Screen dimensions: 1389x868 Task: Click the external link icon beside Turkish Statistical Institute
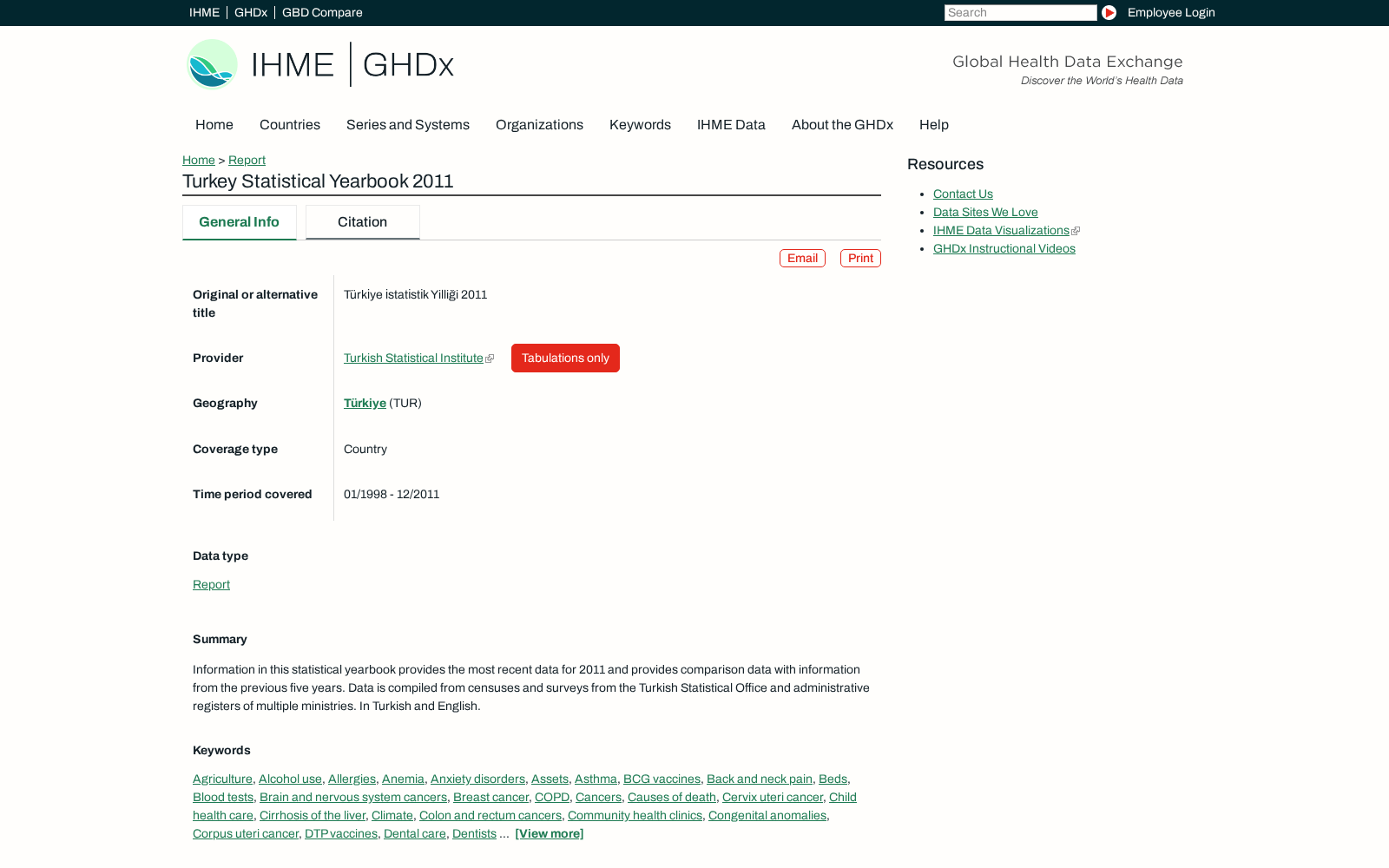click(490, 358)
